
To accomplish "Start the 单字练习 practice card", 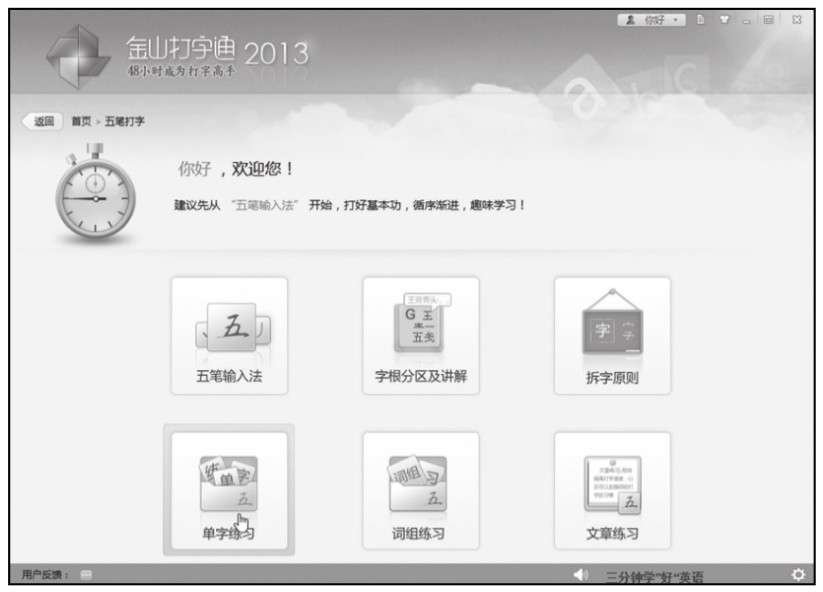I will pos(229,490).
